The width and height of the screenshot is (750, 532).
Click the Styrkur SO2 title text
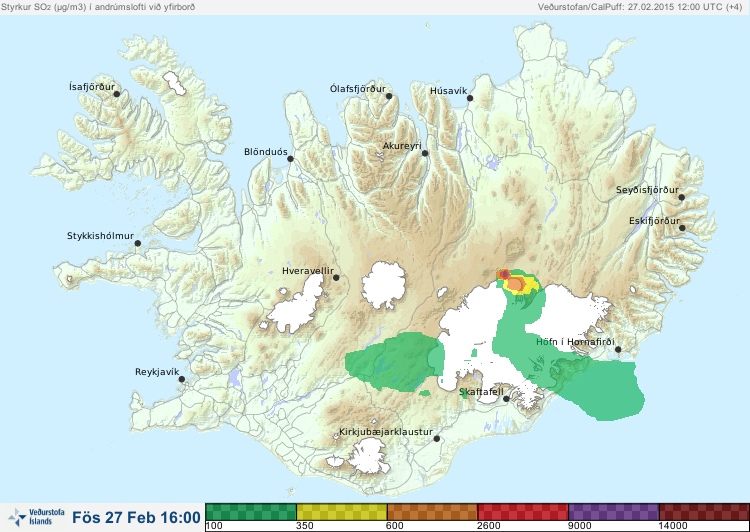tap(98, 7)
